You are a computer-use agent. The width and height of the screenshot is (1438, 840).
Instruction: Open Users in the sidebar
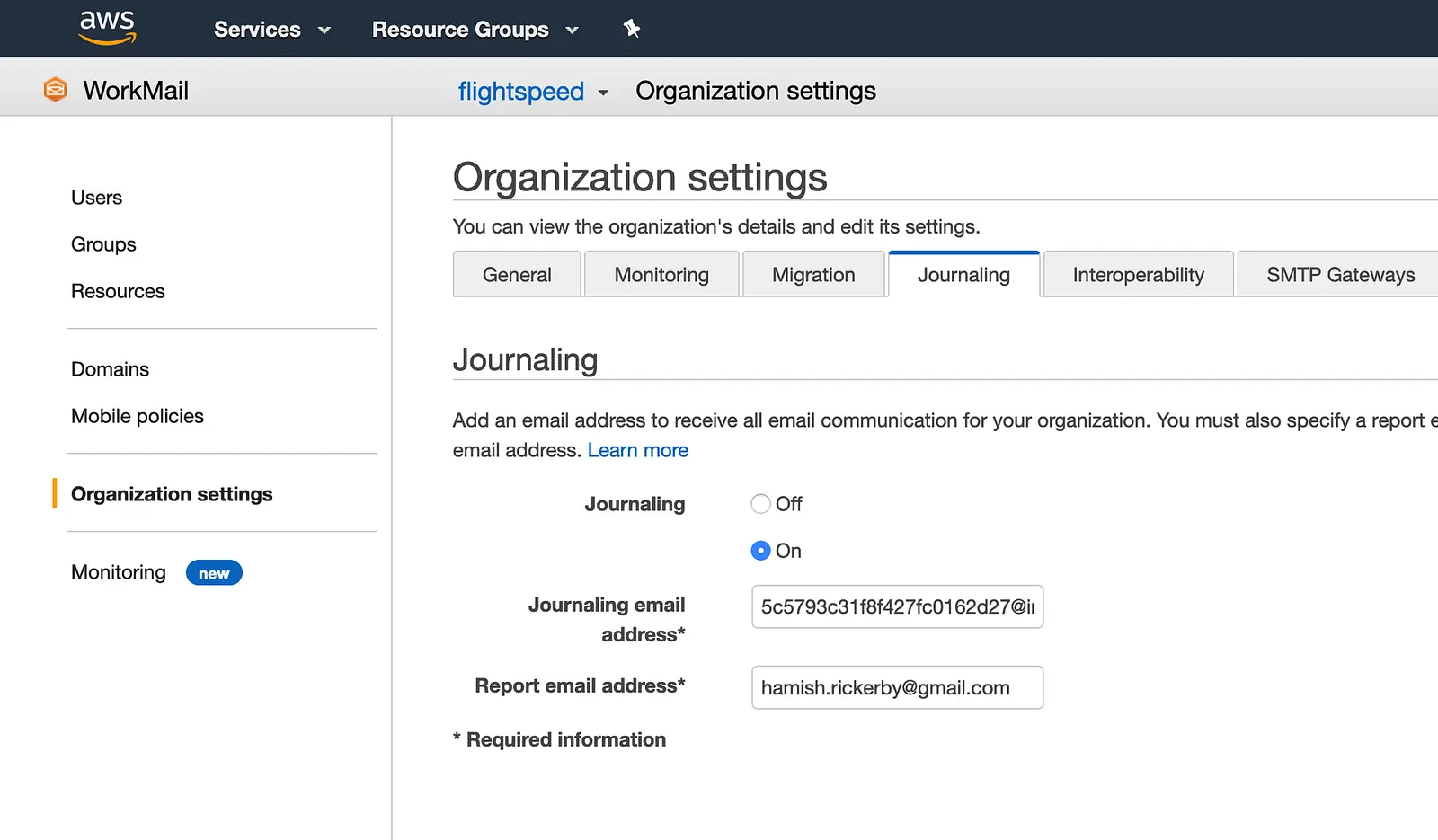click(x=97, y=198)
